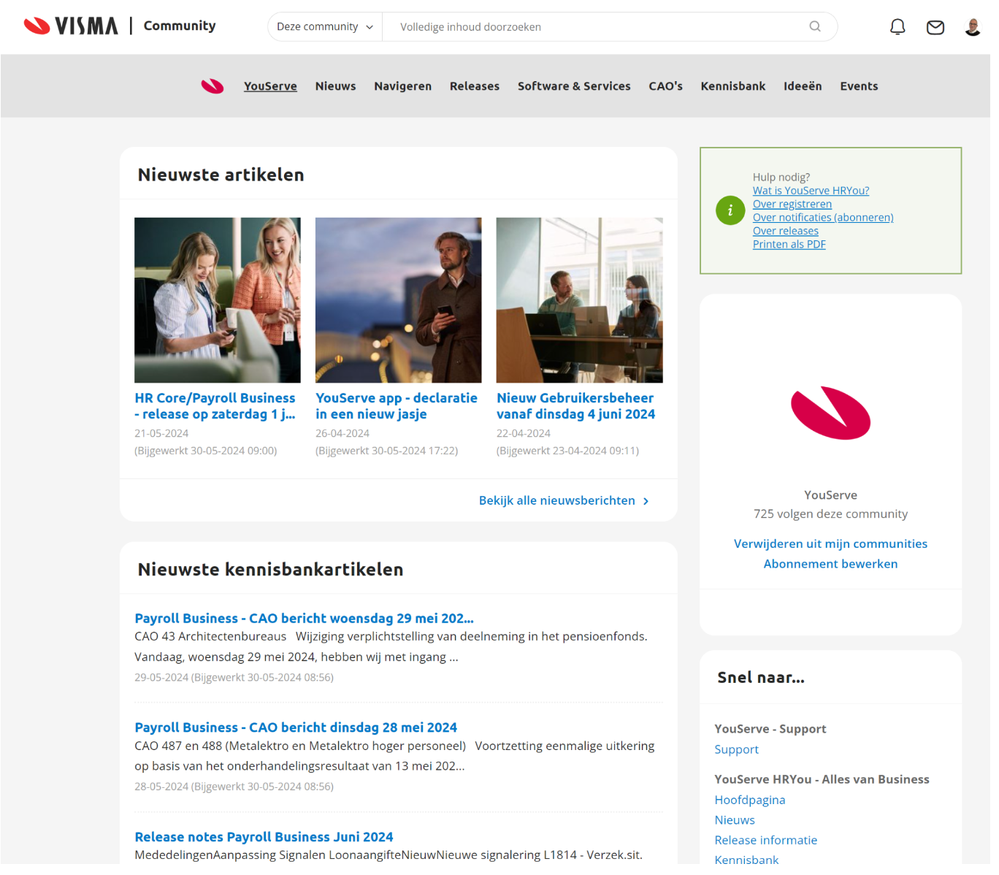
Task: Open HR Core/Payroll Business release article
Action: click(215, 406)
